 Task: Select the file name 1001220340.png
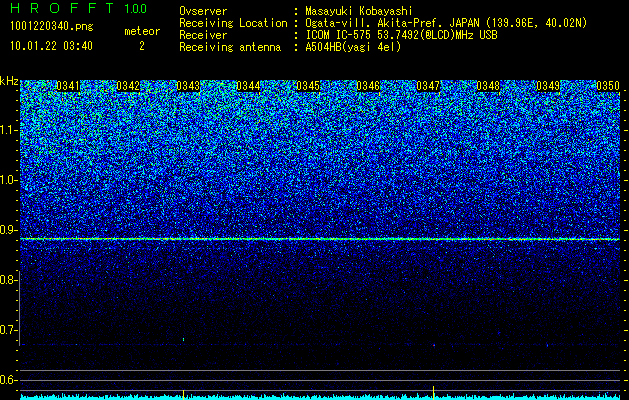[x=52, y=27]
